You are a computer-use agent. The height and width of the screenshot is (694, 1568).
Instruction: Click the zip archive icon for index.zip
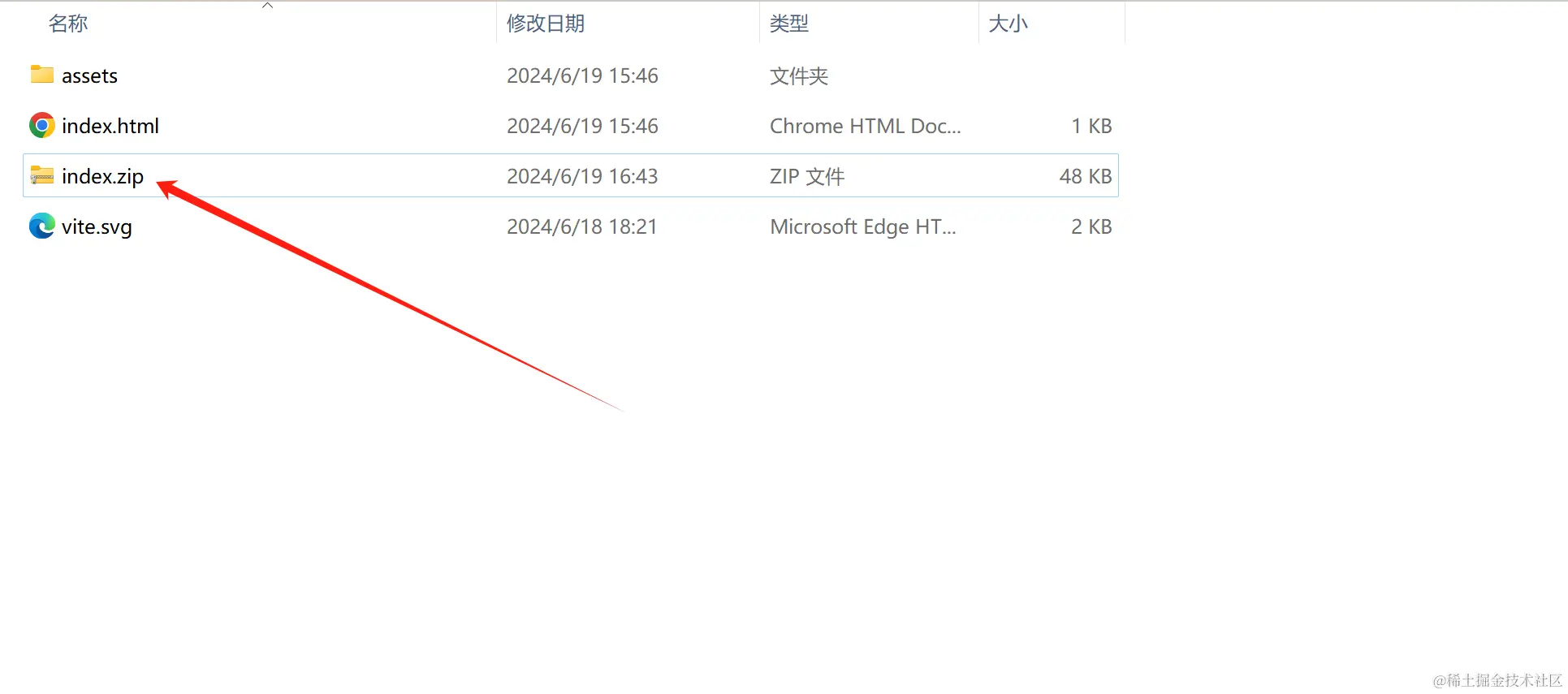42,175
